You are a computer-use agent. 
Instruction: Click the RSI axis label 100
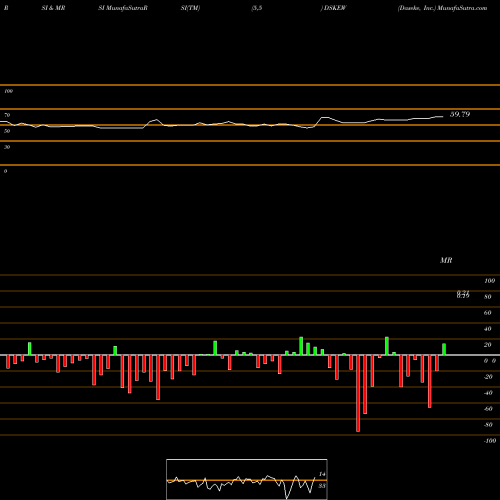(8, 91)
